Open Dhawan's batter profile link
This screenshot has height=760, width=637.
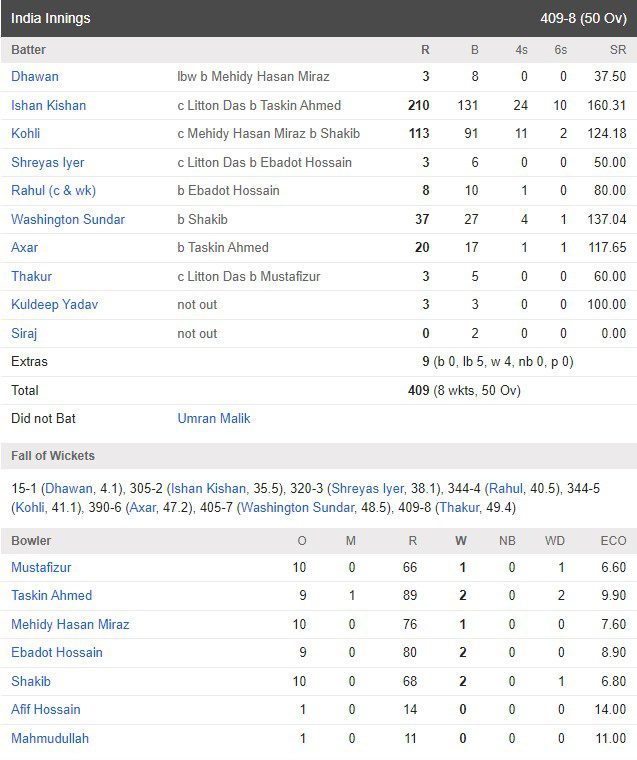pyautogui.click(x=35, y=77)
